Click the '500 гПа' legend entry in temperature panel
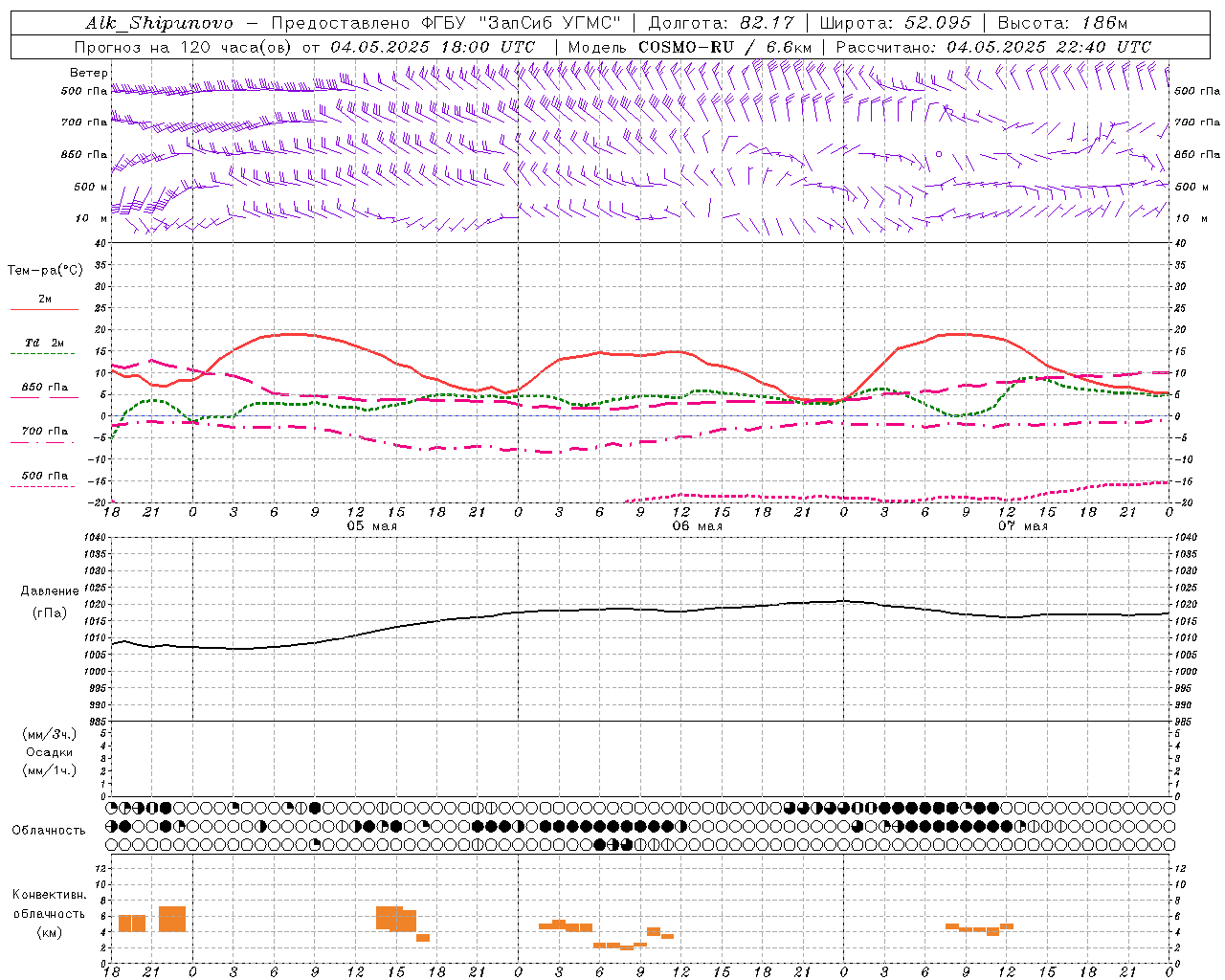The width and height of the screenshot is (1225, 980). 45,476
